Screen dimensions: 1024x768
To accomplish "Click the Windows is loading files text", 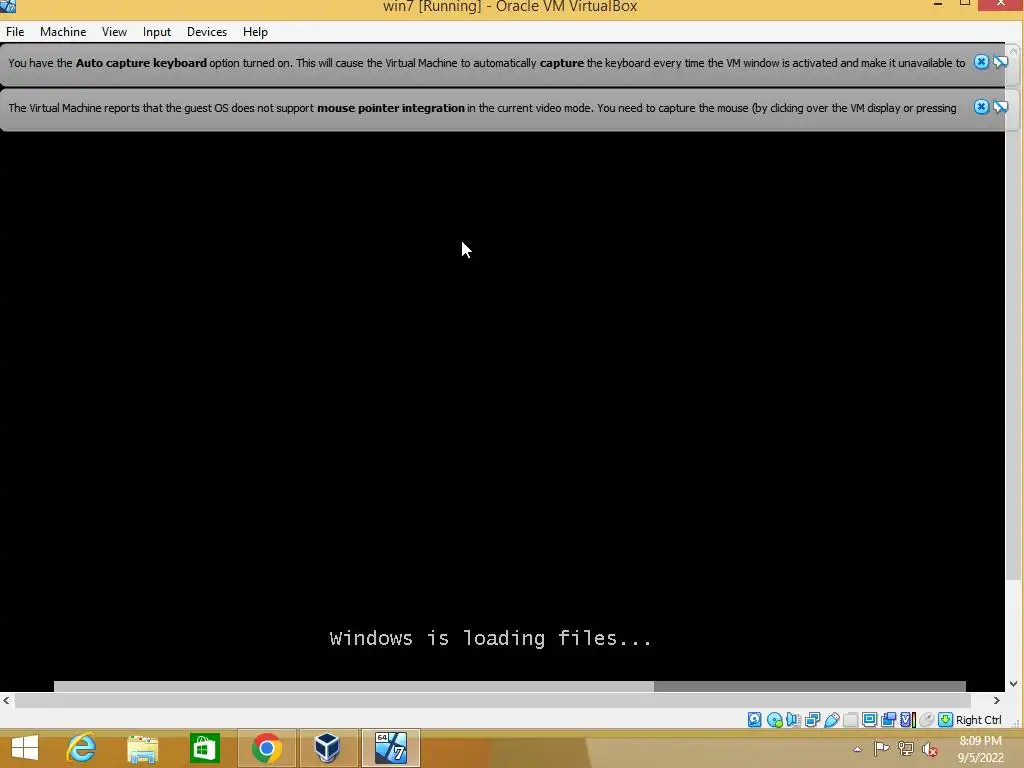I will point(490,638).
